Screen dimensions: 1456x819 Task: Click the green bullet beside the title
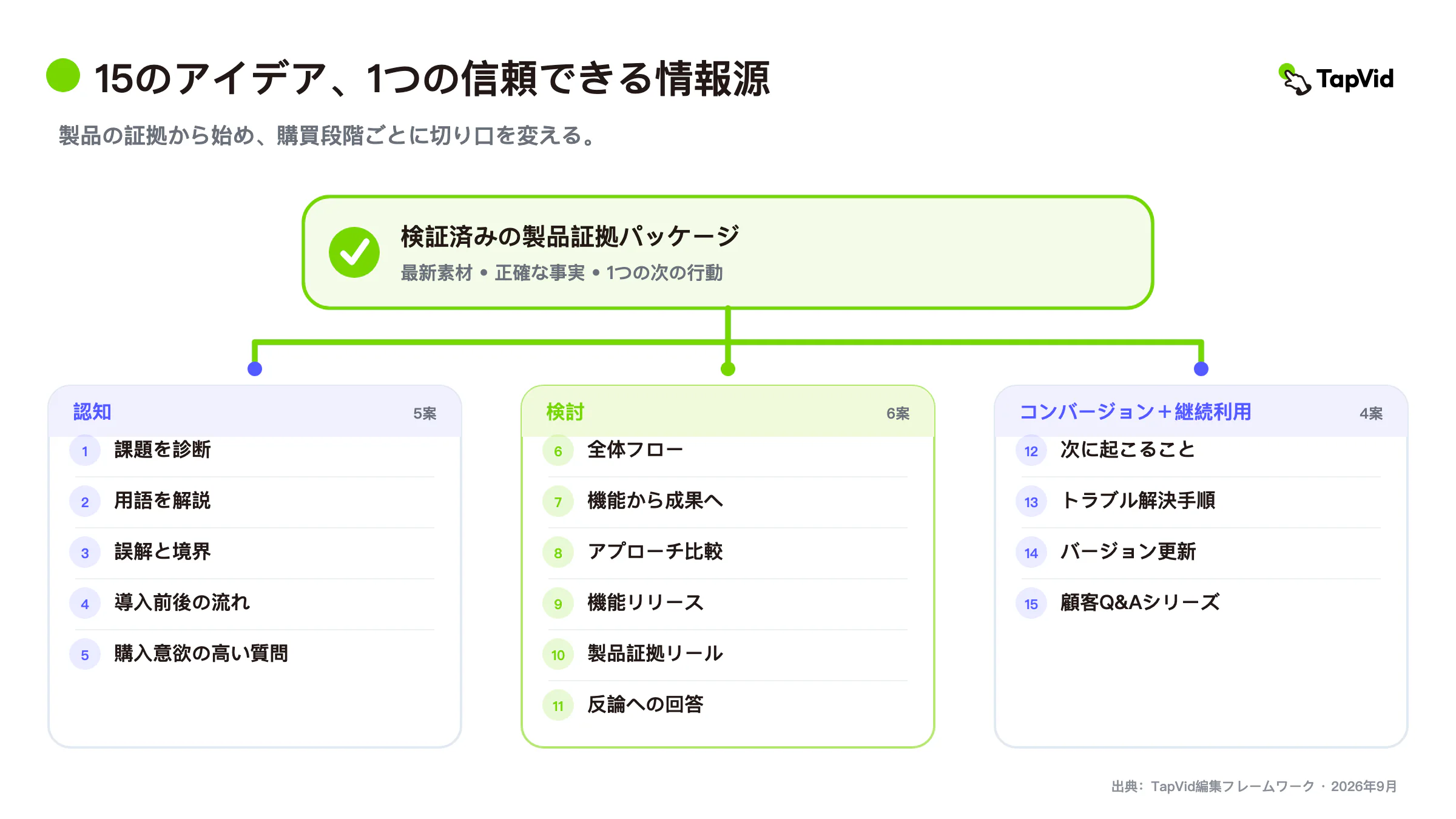63,75
